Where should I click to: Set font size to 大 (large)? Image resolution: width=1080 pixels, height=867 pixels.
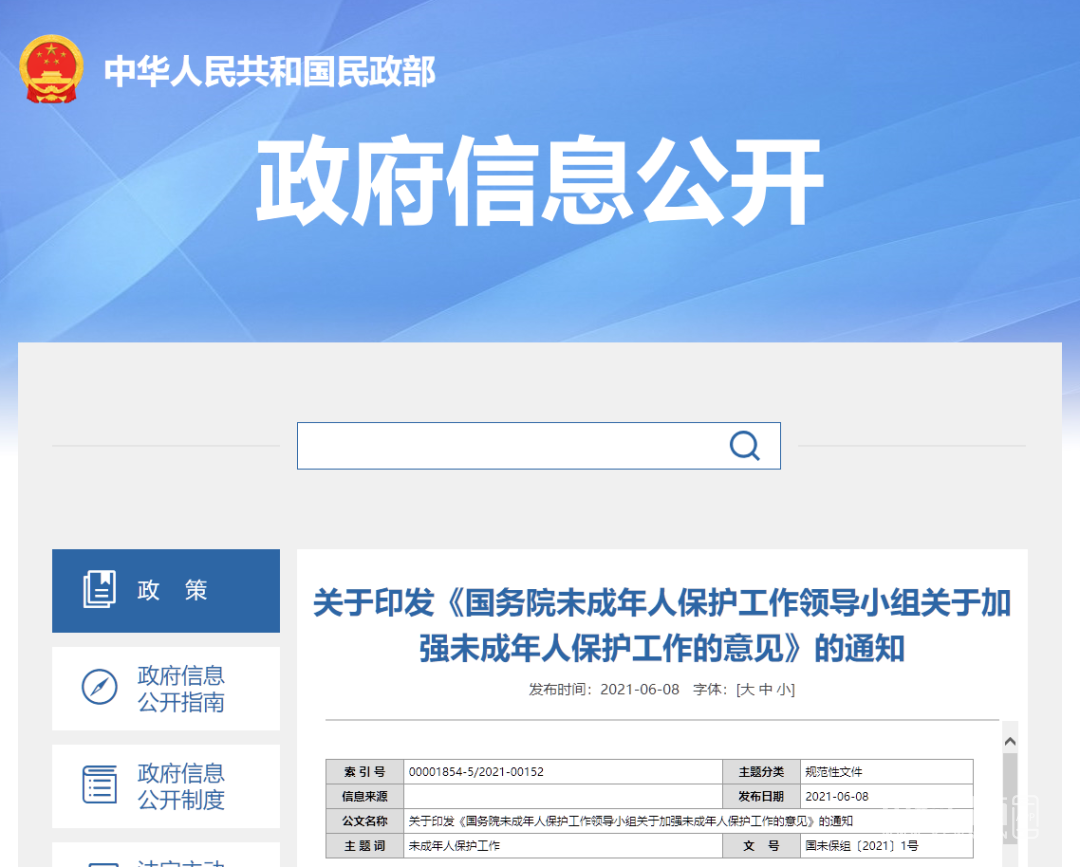point(745,690)
